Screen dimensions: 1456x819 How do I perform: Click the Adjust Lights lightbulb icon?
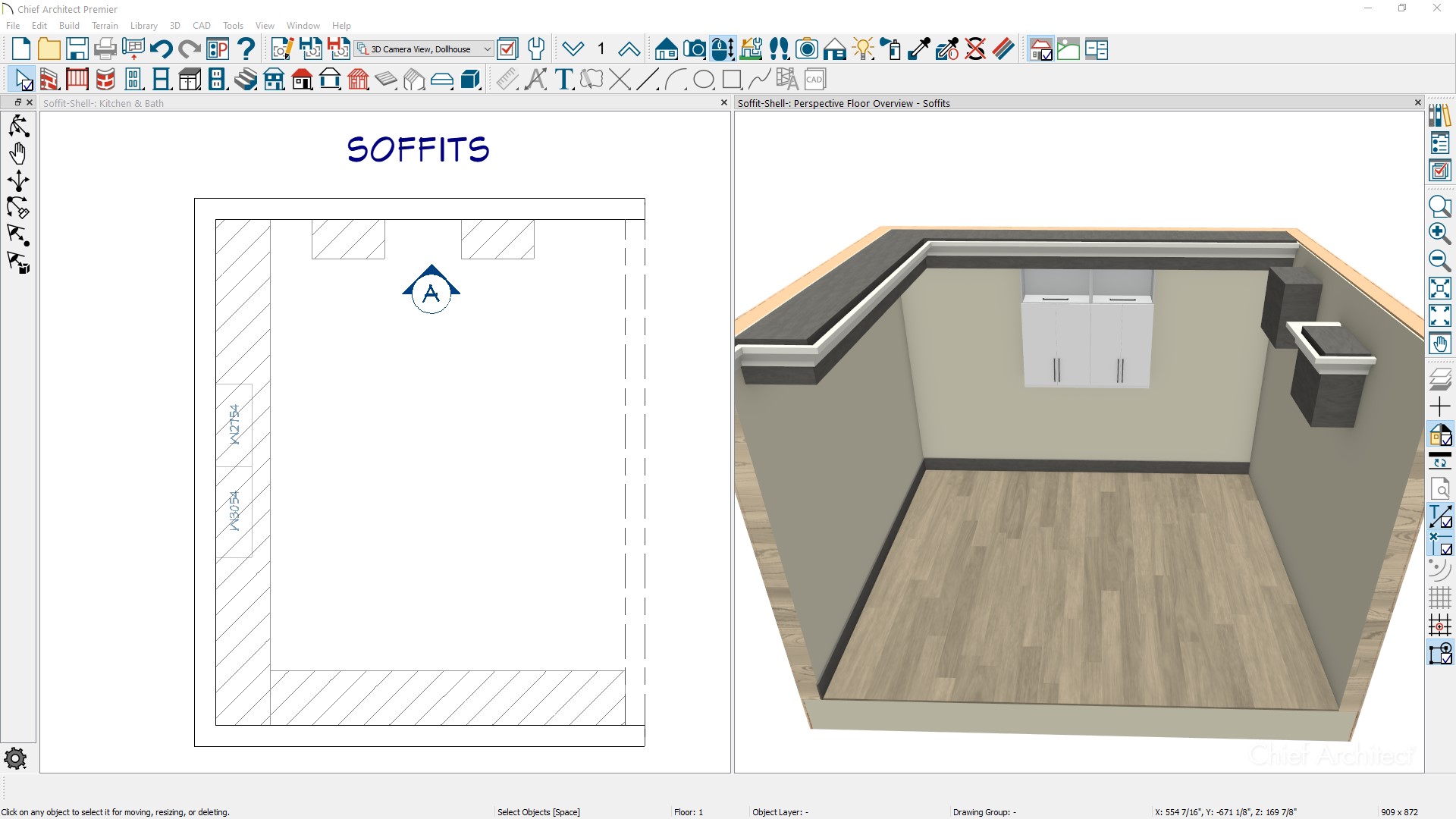tap(863, 49)
